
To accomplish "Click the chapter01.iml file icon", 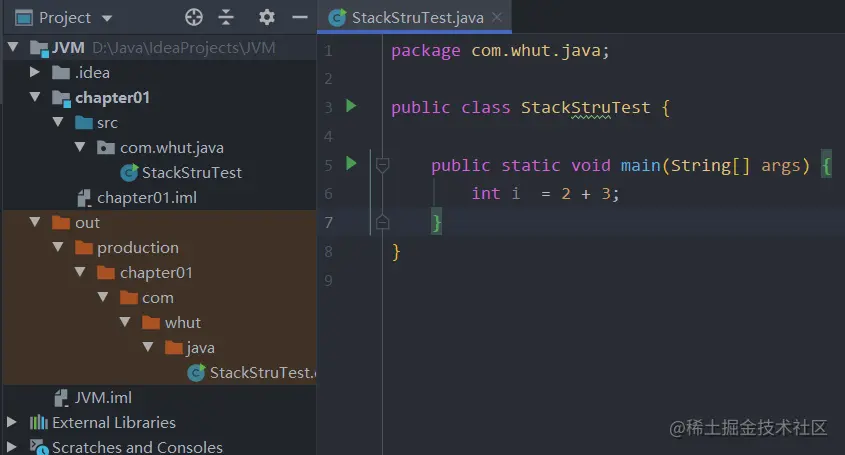I will point(84,198).
